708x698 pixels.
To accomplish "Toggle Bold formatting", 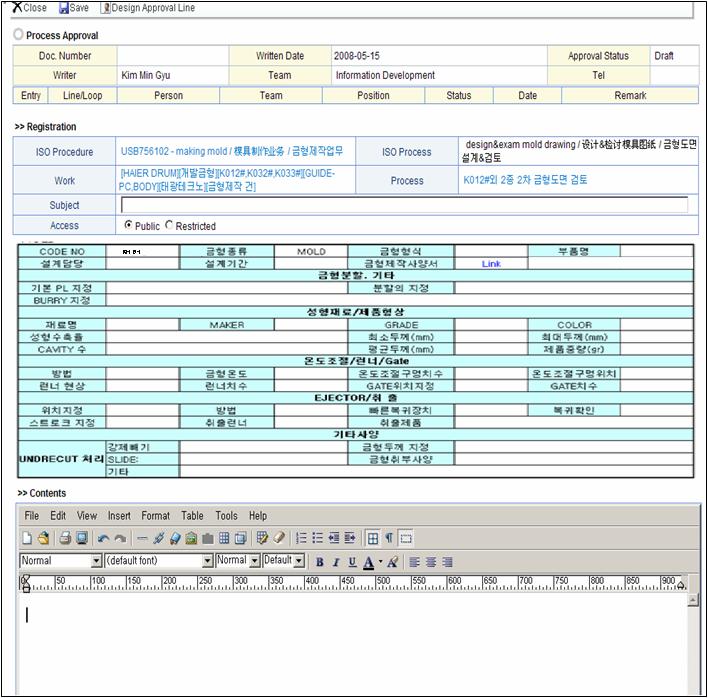I will (x=320, y=562).
